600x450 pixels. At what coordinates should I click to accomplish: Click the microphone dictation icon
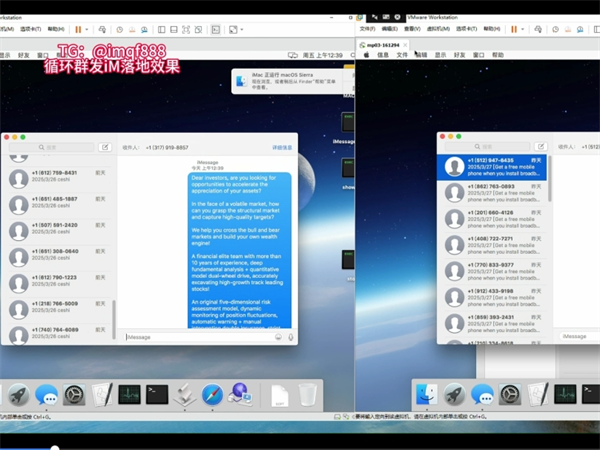pyautogui.click(x=290, y=337)
